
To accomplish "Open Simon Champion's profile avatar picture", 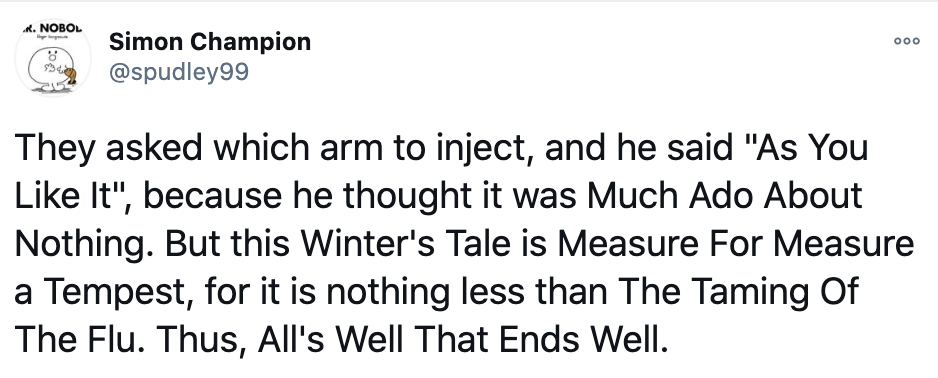I will pyautogui.click(x=53, y=58).
